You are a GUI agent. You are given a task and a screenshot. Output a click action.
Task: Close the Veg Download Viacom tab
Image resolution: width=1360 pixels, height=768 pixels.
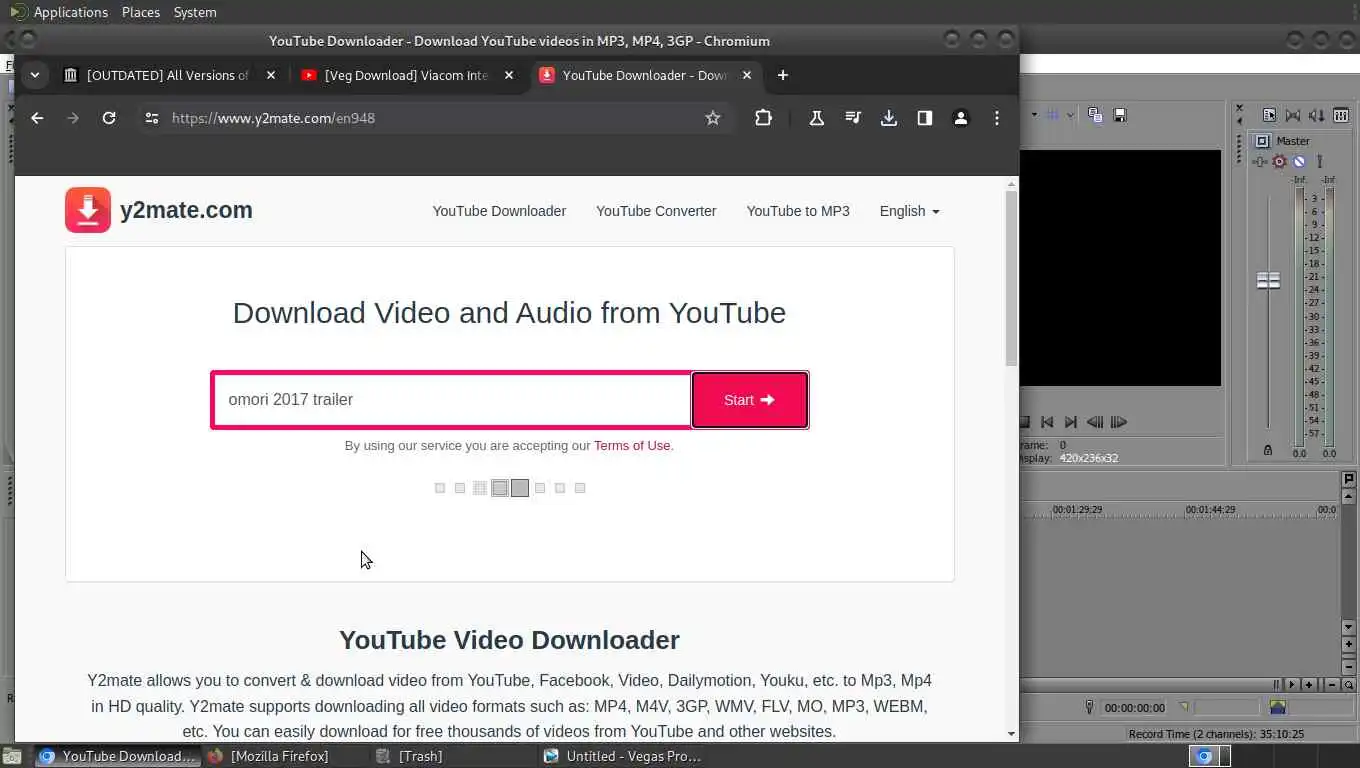(509, 75)
